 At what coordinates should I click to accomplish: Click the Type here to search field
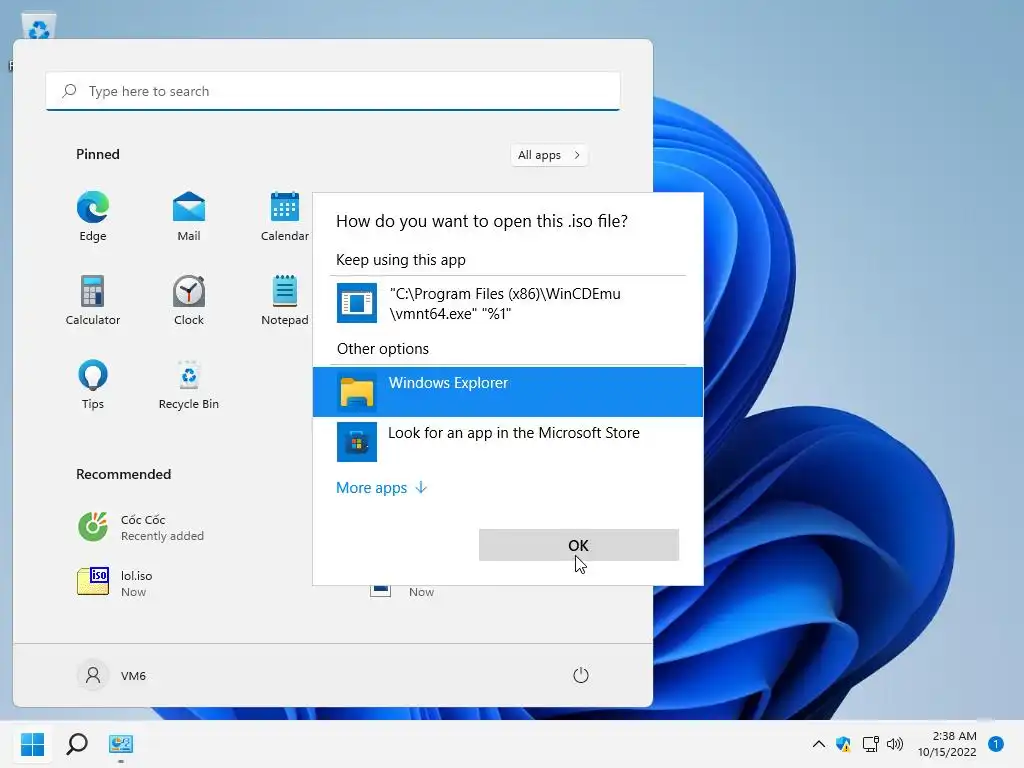click(x=333, y=91)
